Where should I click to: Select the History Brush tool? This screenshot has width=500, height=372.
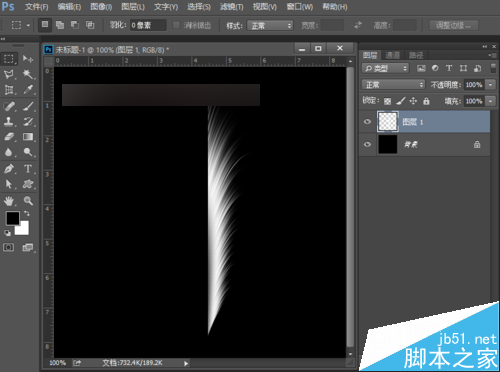tap(28, 121)
